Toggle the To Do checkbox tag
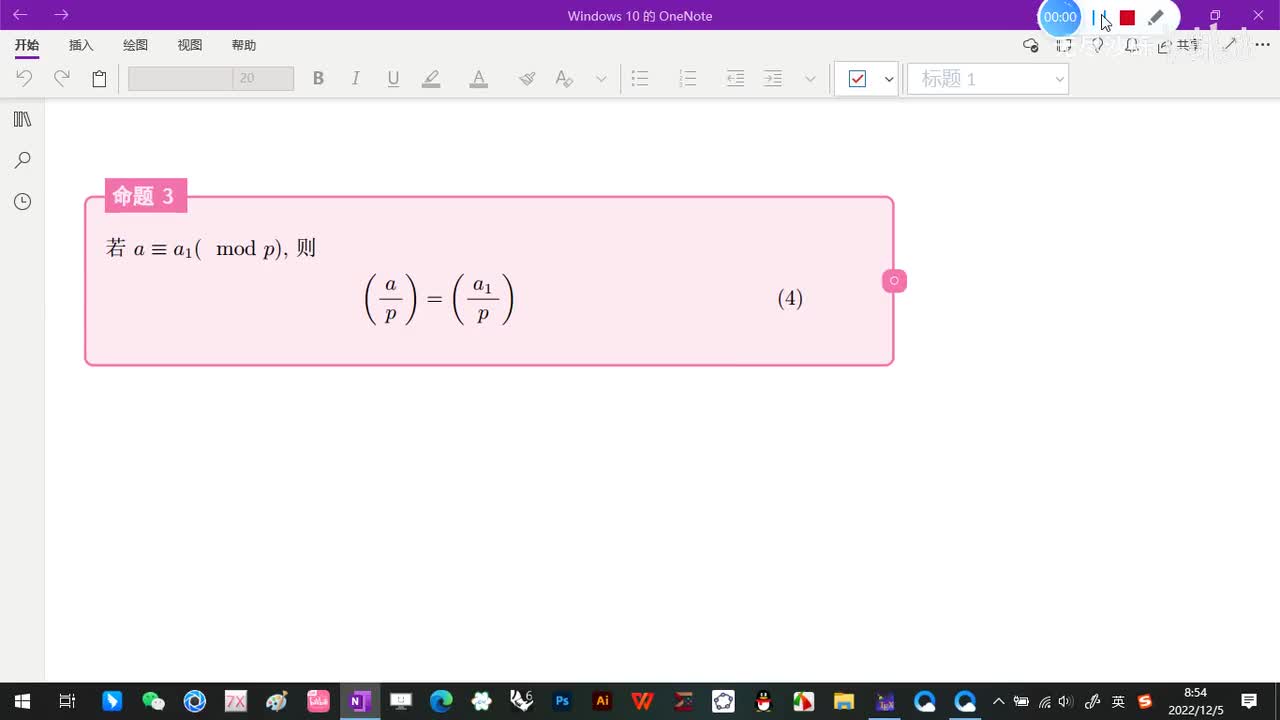Screen dimensions: 1280x720 [857, 79]
